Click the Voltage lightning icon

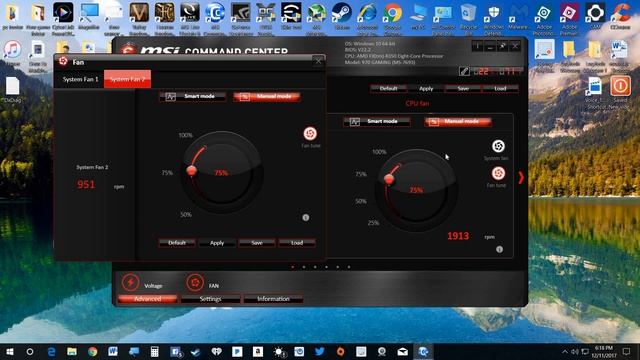point(130,282)
